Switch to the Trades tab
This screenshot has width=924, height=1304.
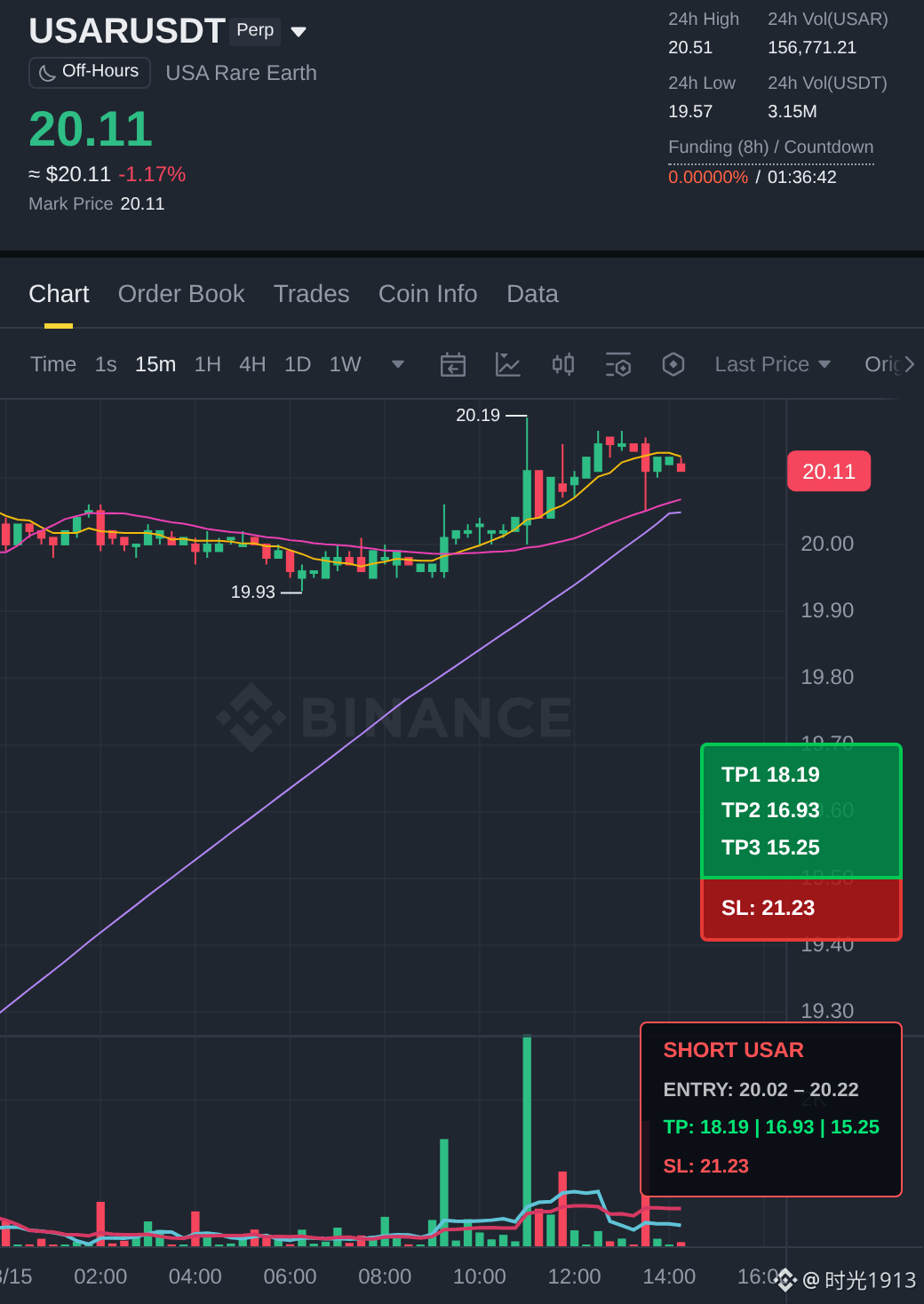(312, 294)
